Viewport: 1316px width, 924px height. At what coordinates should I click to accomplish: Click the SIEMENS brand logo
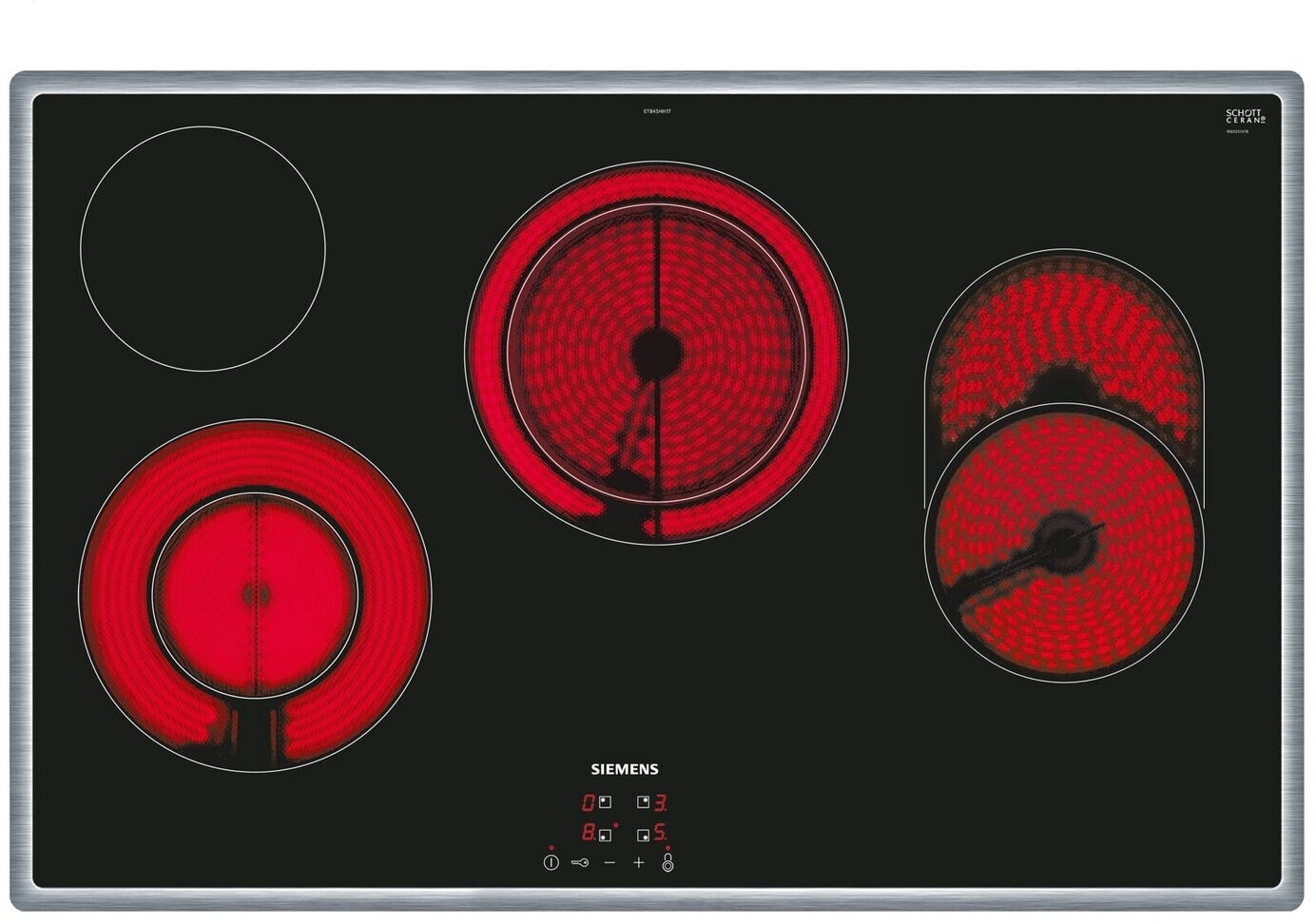tap(625, 769)
